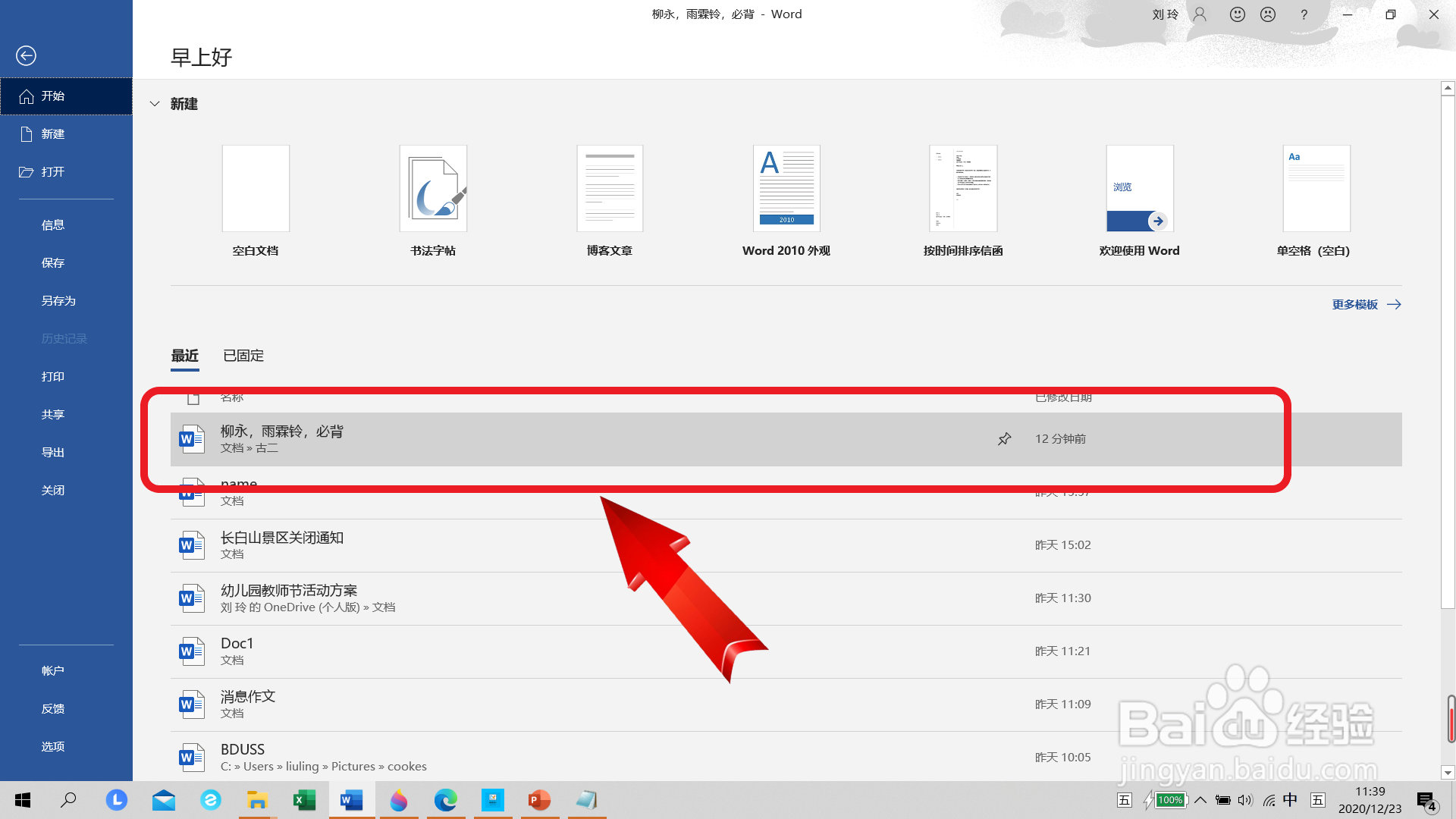The height and width of the screenshot is (819, 1456).
Task: Create a 空白文档 blank document
Action: coord(256,201)
